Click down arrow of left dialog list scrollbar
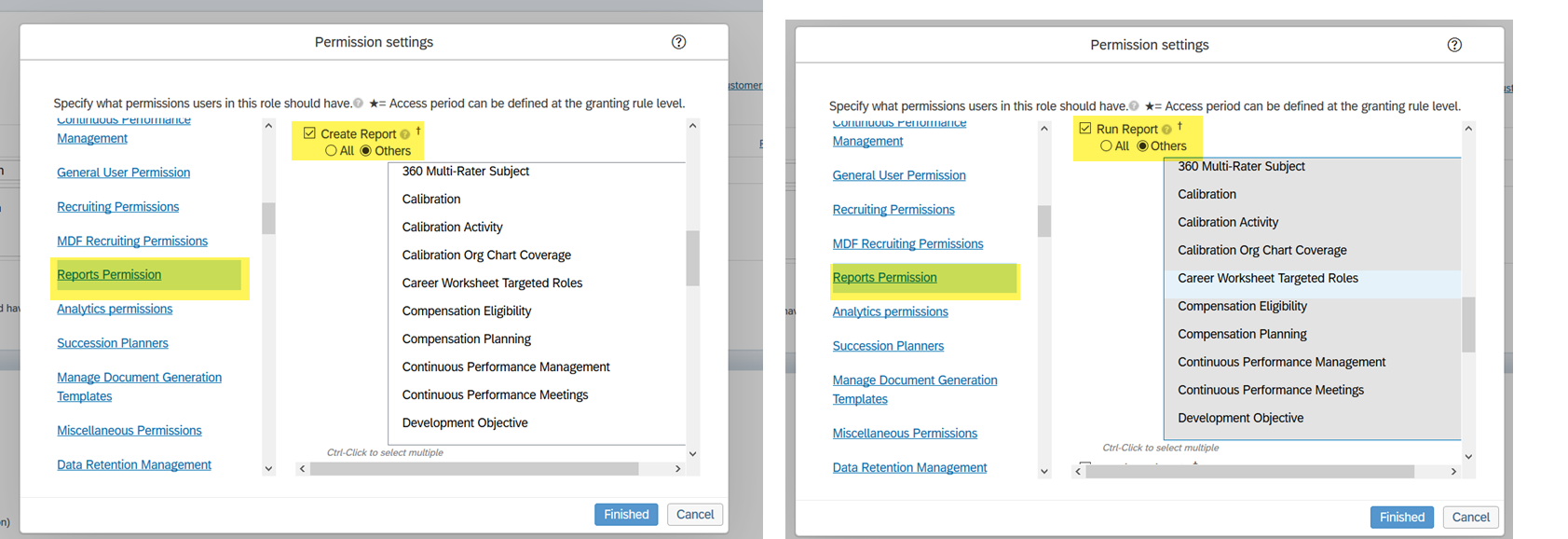The width and height of the screenshot is (1568, 539). 692,453
